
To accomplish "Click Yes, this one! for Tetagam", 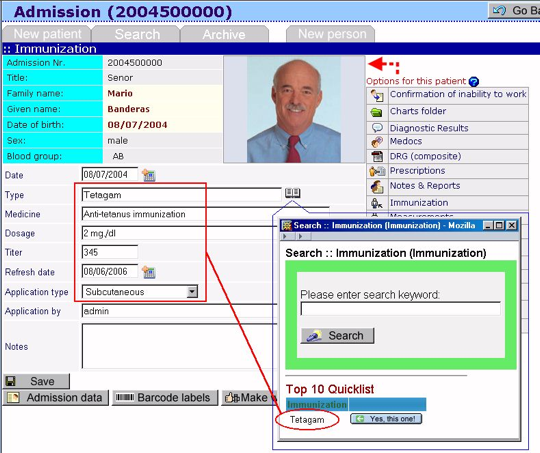I will click(x=386, y=419).
